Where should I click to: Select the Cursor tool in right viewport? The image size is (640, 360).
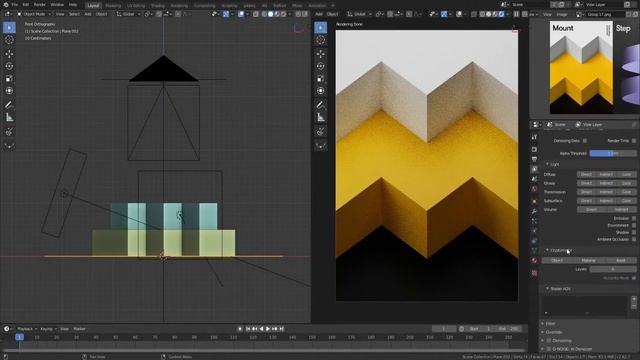pyautogui.click(x=321, y=40)
